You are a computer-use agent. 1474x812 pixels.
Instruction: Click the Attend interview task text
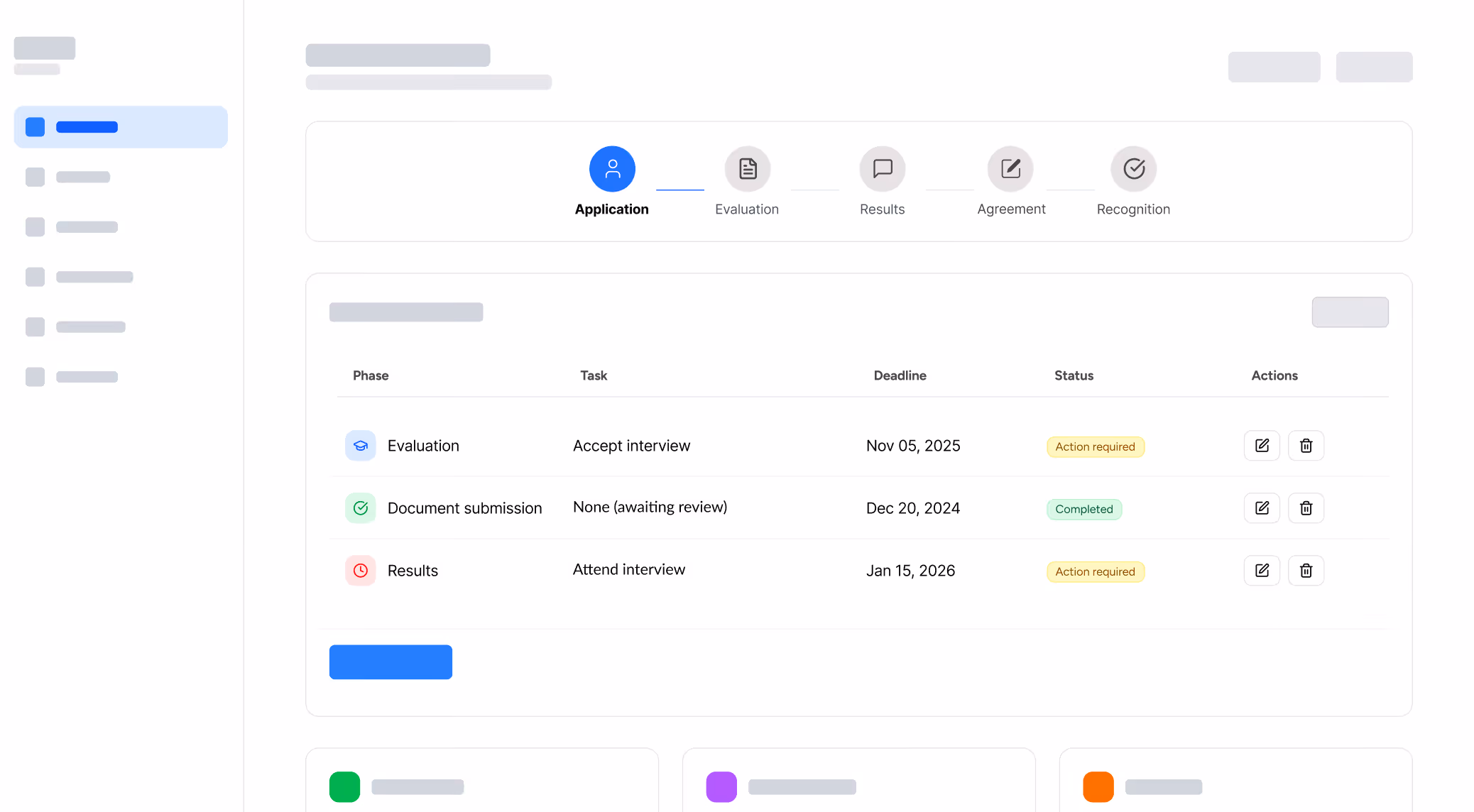tap(629, 569)
